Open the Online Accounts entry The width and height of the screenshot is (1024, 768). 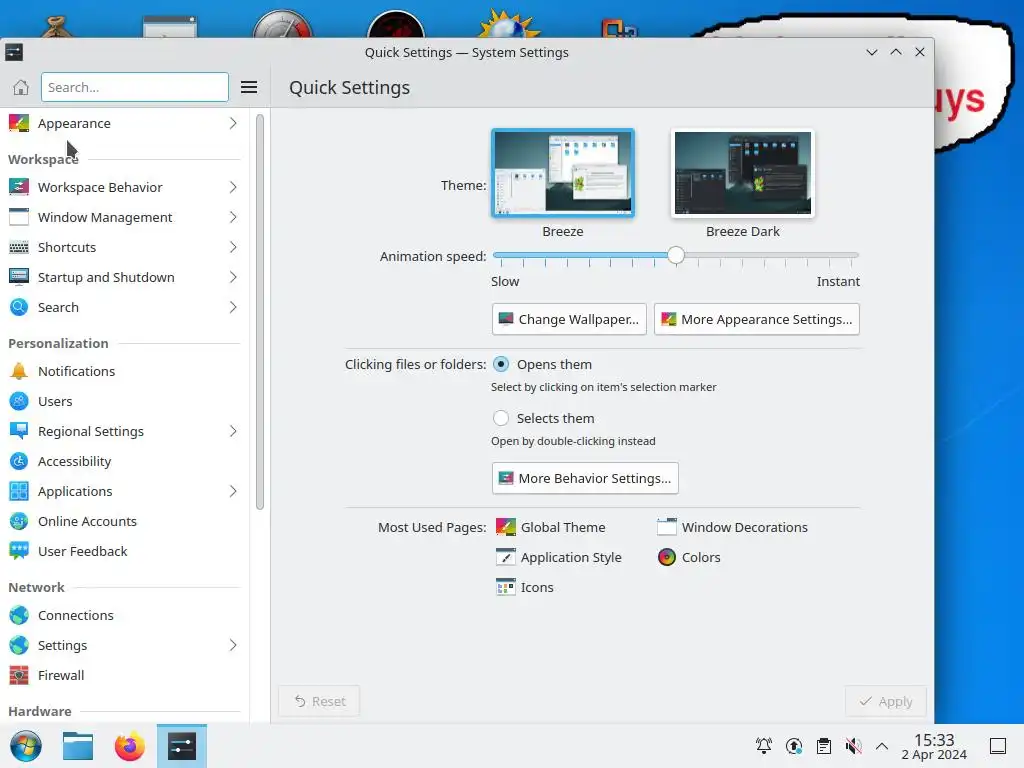(124, 521)
